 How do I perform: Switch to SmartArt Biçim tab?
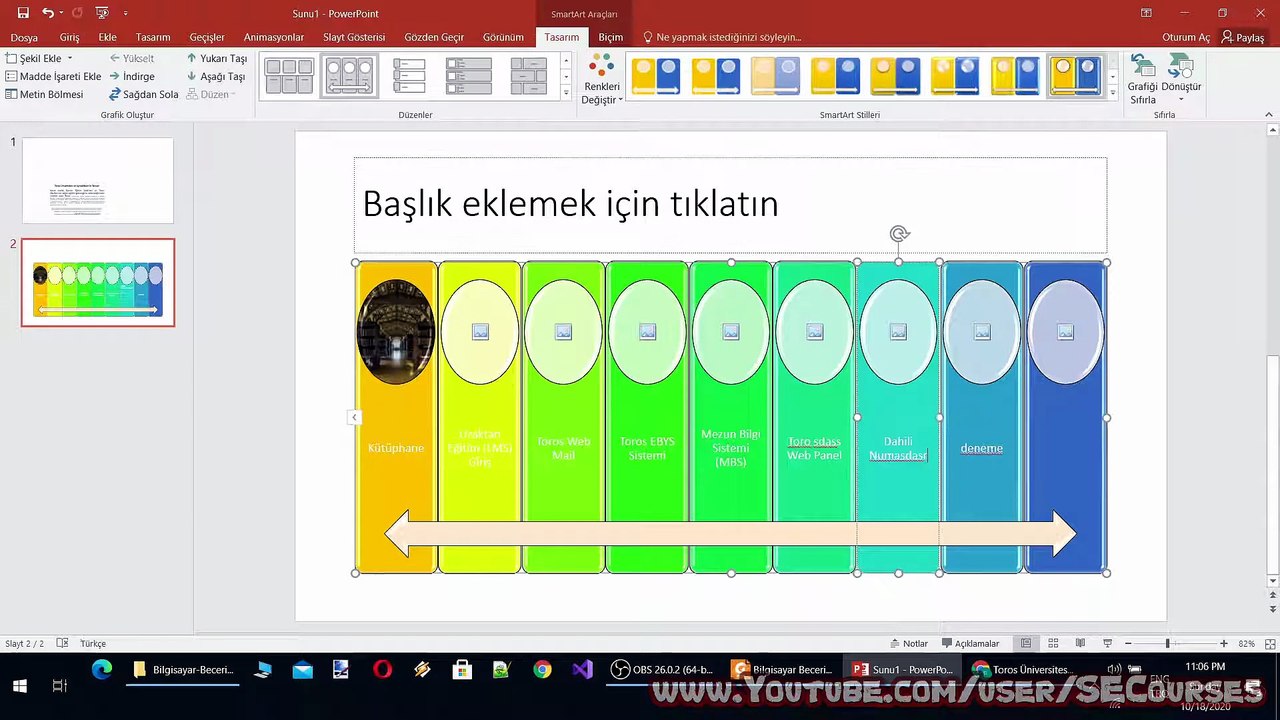click(x=610, y=37)
